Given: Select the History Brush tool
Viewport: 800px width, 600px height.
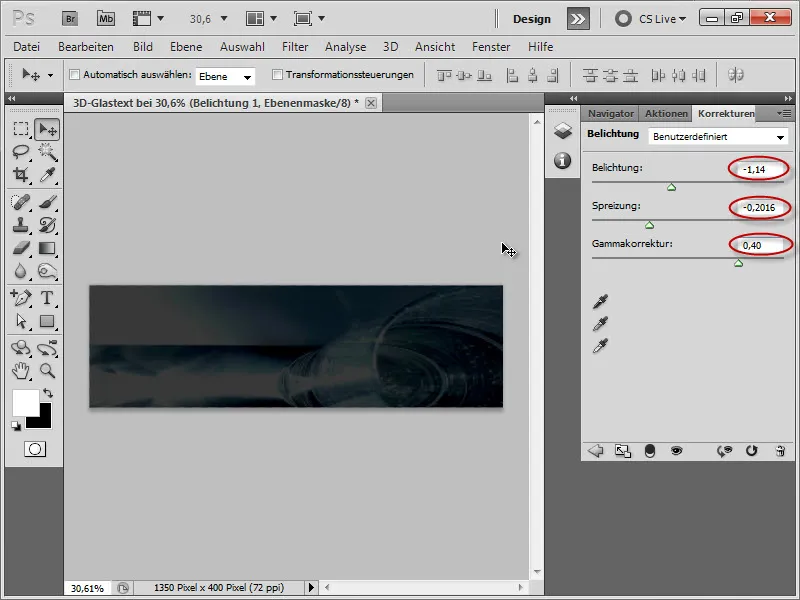Looking at the screenshot, I should pyautogui.click(x=47, y=225).
